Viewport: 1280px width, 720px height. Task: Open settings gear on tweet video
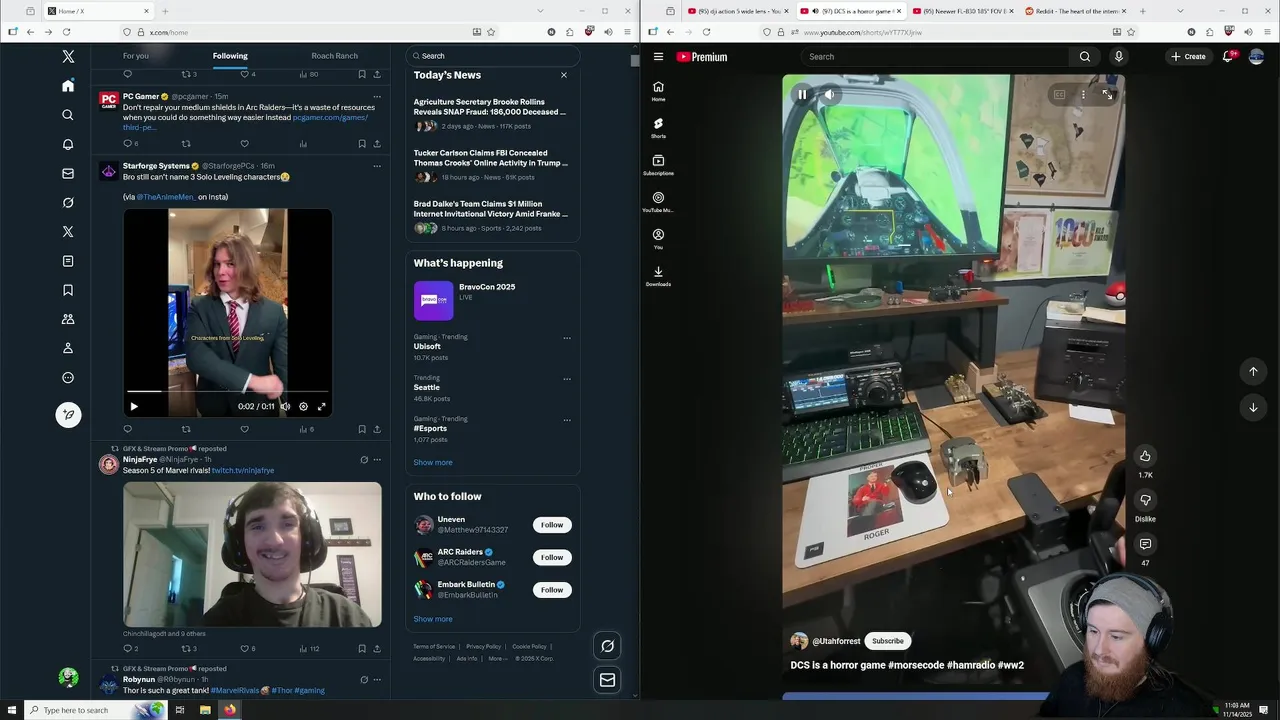[303, 407]
